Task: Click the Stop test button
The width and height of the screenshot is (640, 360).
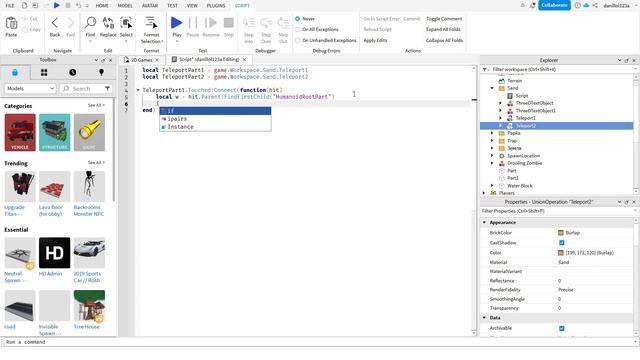Action: (x=229, y=23)
